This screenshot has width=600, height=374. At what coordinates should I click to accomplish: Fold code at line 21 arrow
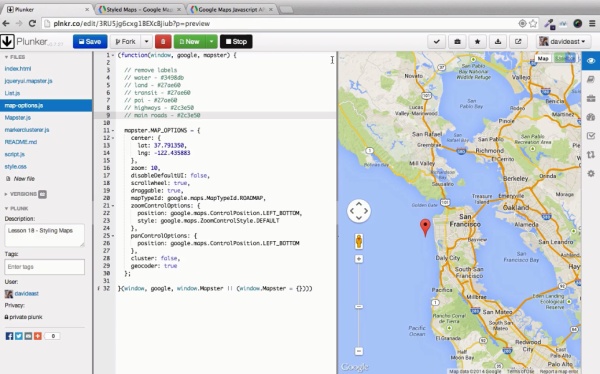pyautogui.click(x=112, y=206)
